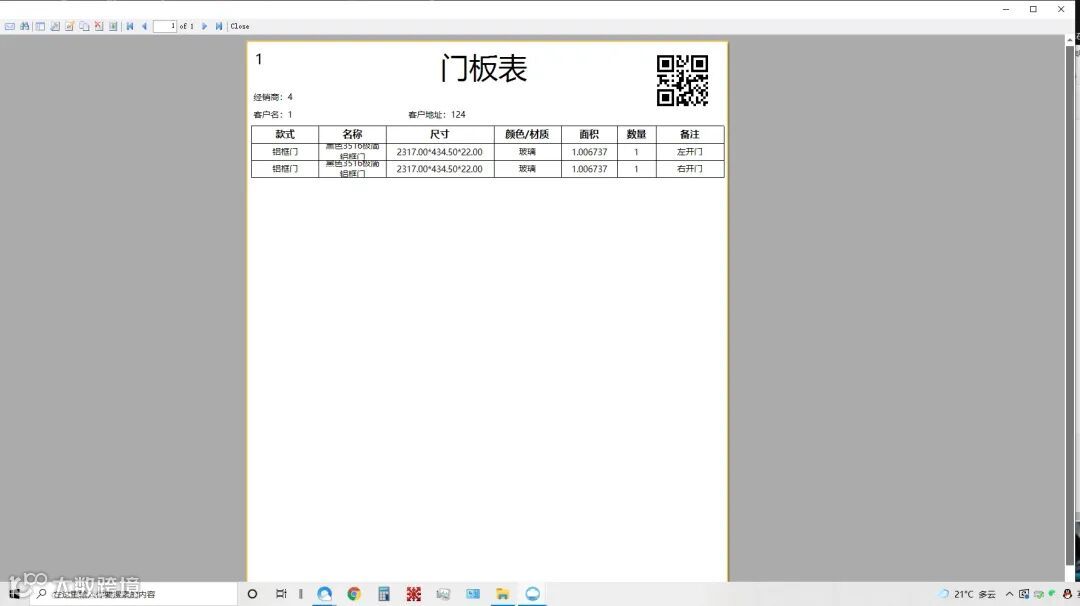Screen dimensions: 1080x606
Task: Click the 颜色/材质 column header
Action: [527, 134]
